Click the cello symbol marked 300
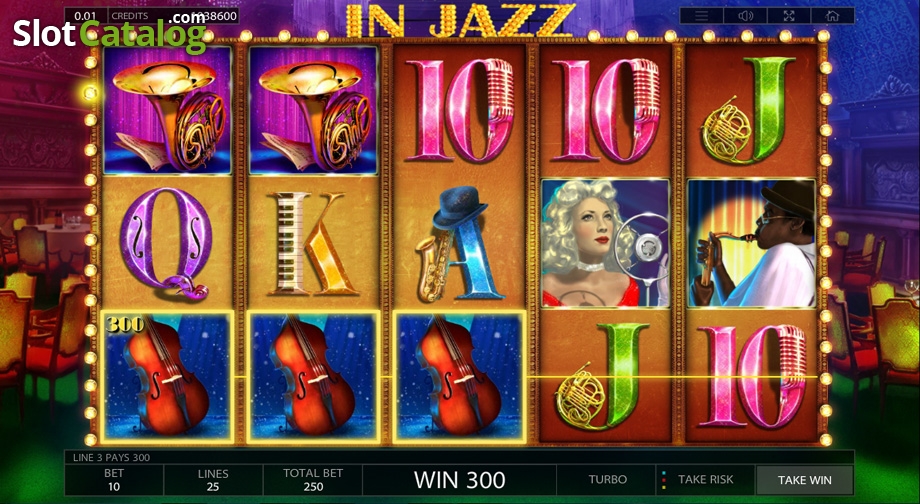This screenshot has width=920, height=504. tap(167, 377)
